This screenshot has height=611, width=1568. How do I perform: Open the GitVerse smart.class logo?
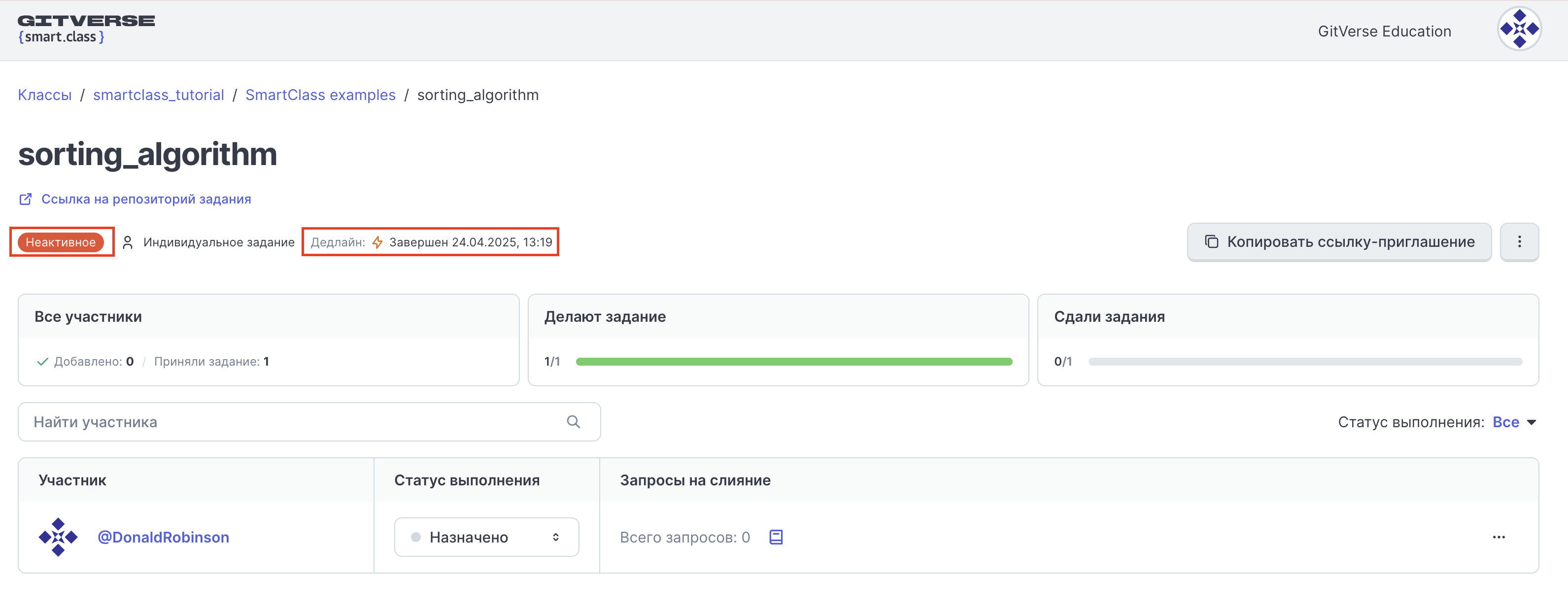coord(86,29)
